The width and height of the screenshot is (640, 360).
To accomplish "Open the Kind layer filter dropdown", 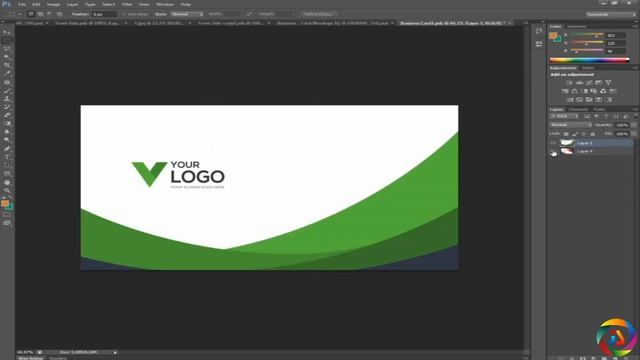I will [x=564, y=116].
